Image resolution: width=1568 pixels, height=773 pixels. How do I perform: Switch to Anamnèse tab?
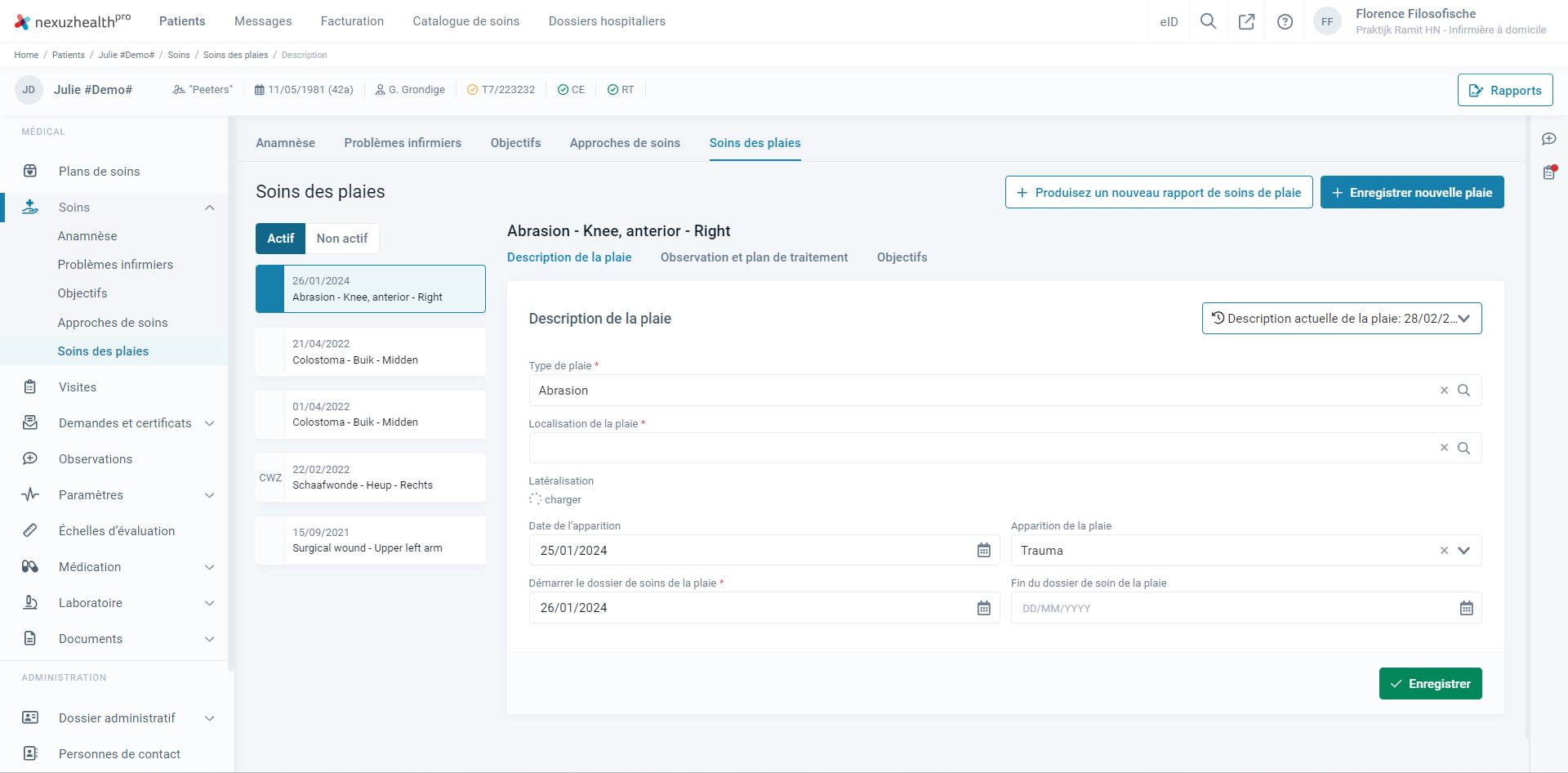point(285,143)
